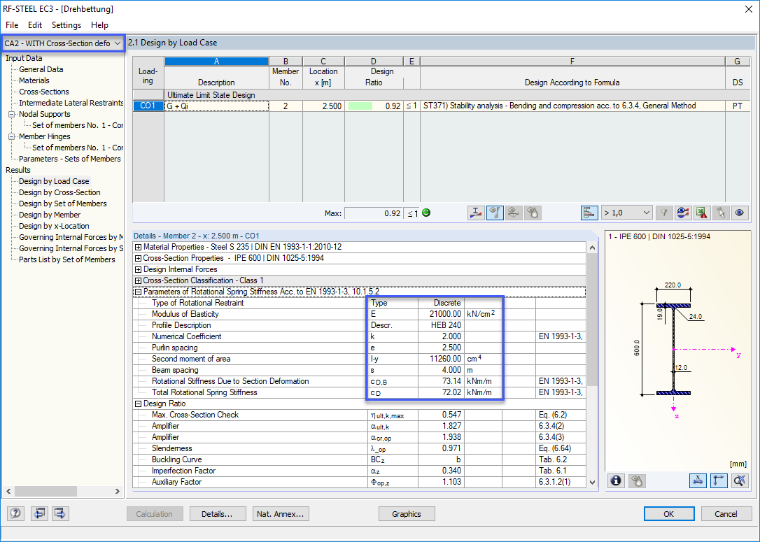Click the eye view mode icon
This screenshot has height=542, width=760.
[739, 213]
